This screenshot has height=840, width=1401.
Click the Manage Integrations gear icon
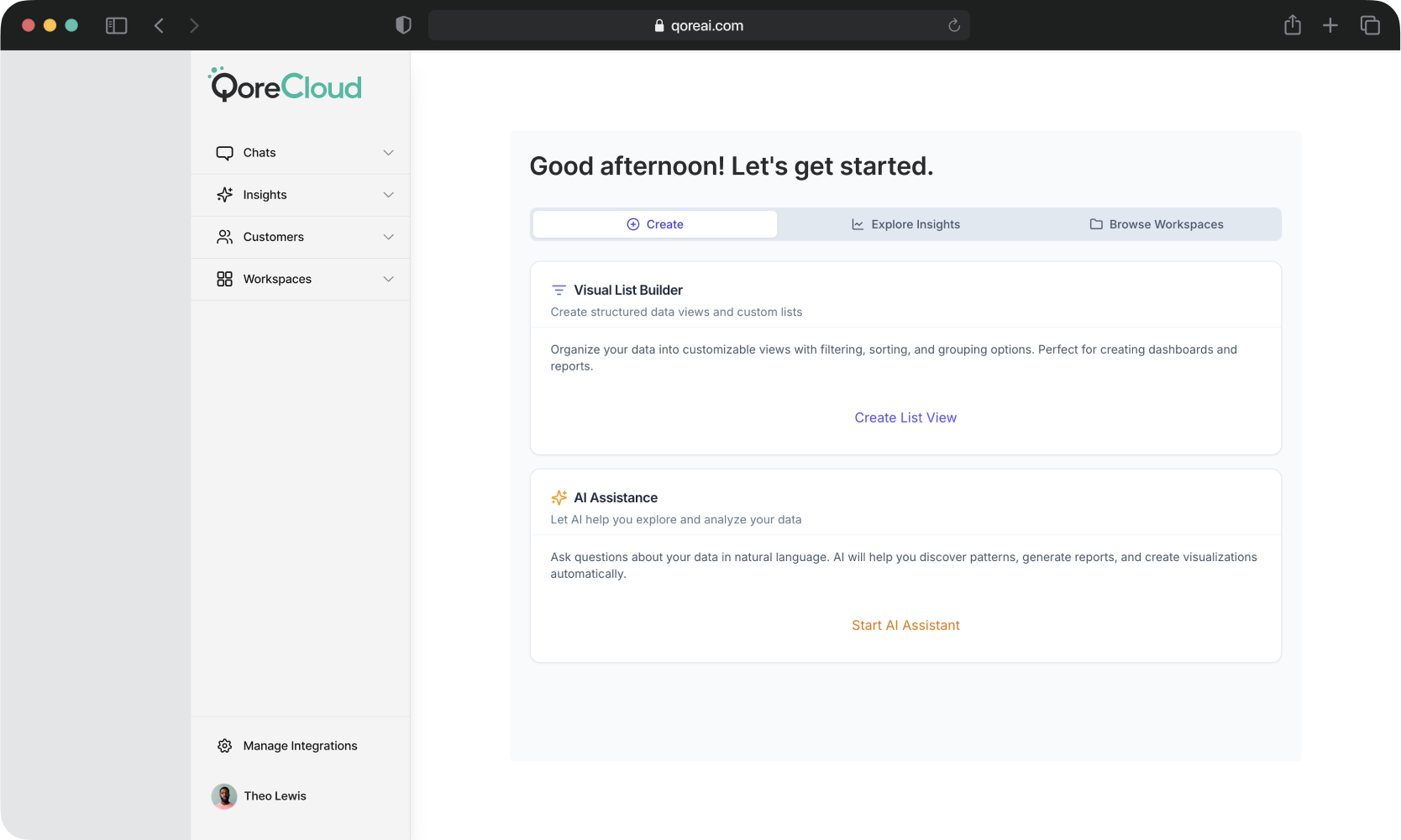point(224,746)
